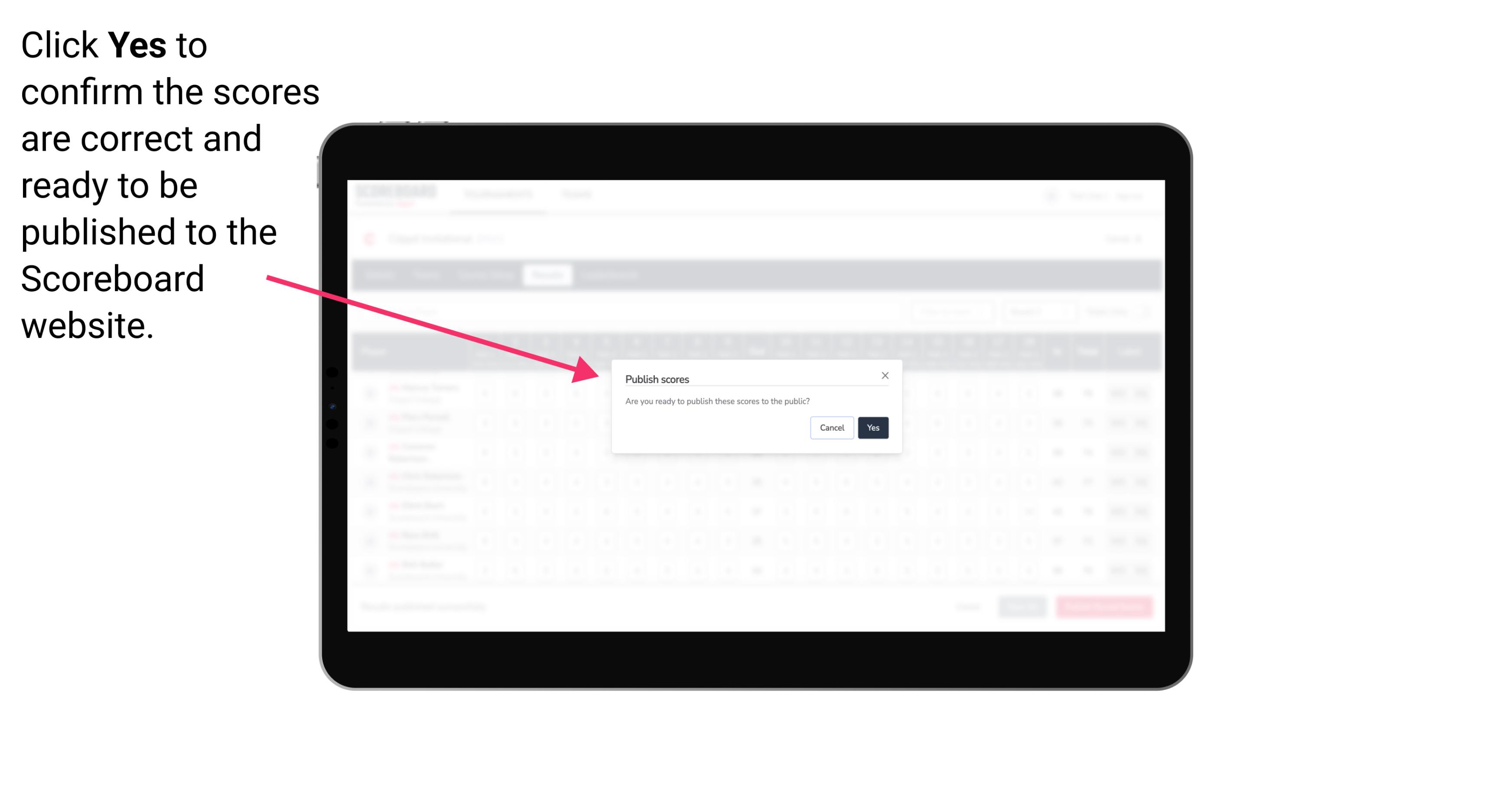Image resolution: width=1510 pixels, height=812 pixels.
Task: Click the scoreboard publish button icon
Action: pyautogui.click(x=872, y=427)
